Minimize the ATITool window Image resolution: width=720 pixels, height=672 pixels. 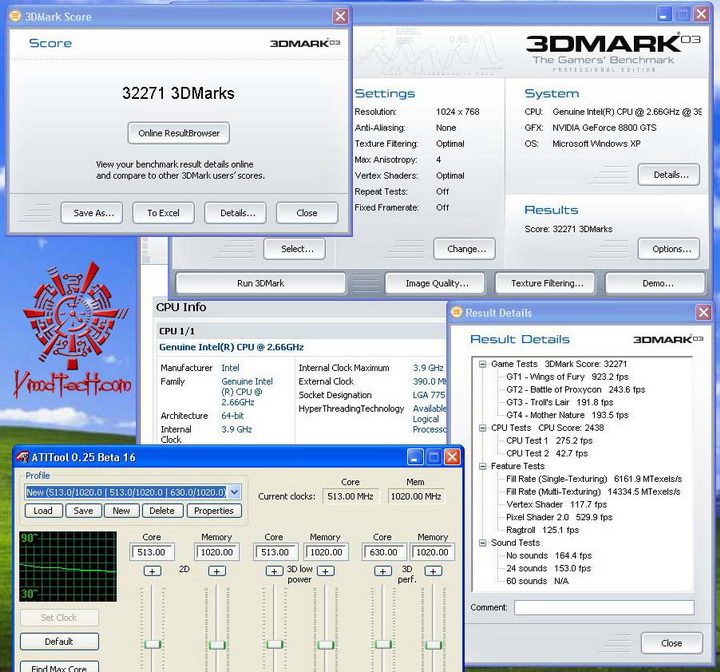pos(415,457)
